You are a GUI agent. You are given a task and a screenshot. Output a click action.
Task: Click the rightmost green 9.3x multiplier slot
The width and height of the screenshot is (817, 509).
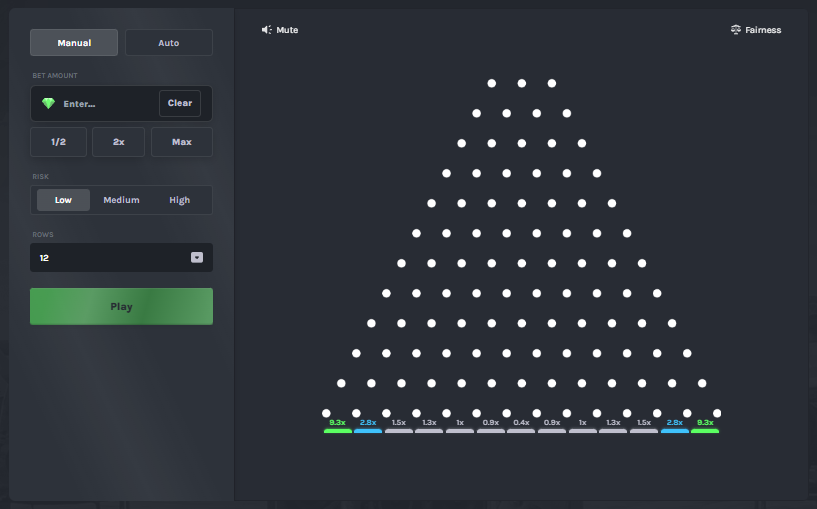pos(705,425)
